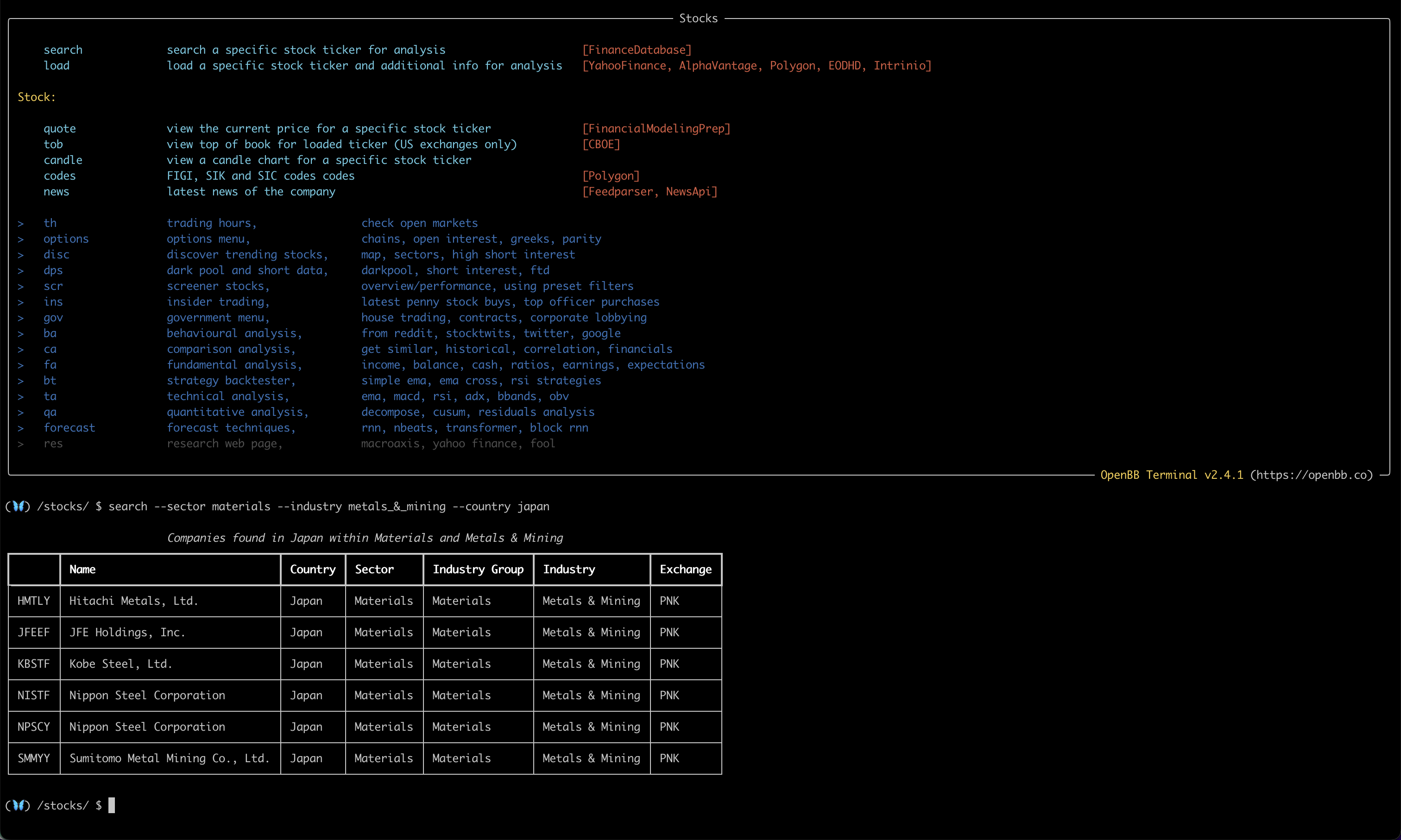Click the Industry Group column header
The image size is (1401, 840).
478,569
